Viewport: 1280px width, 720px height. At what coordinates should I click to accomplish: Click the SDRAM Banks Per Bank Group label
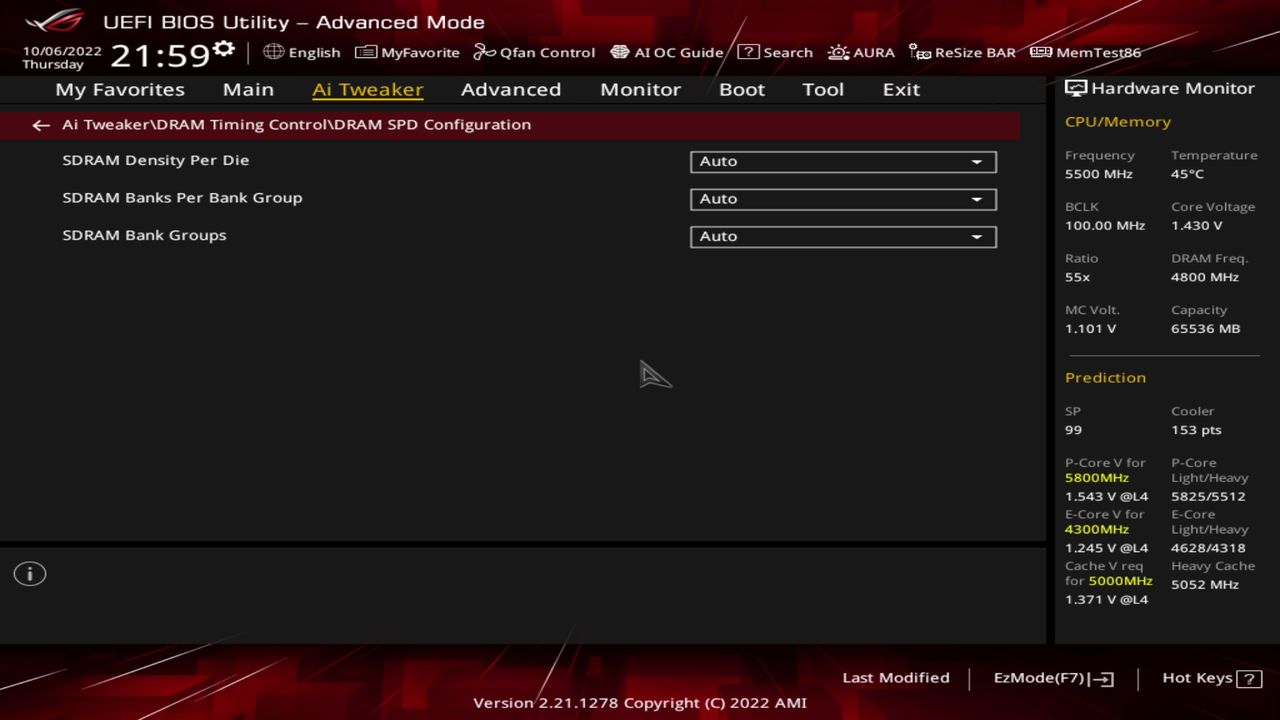[x=182, y=198]
